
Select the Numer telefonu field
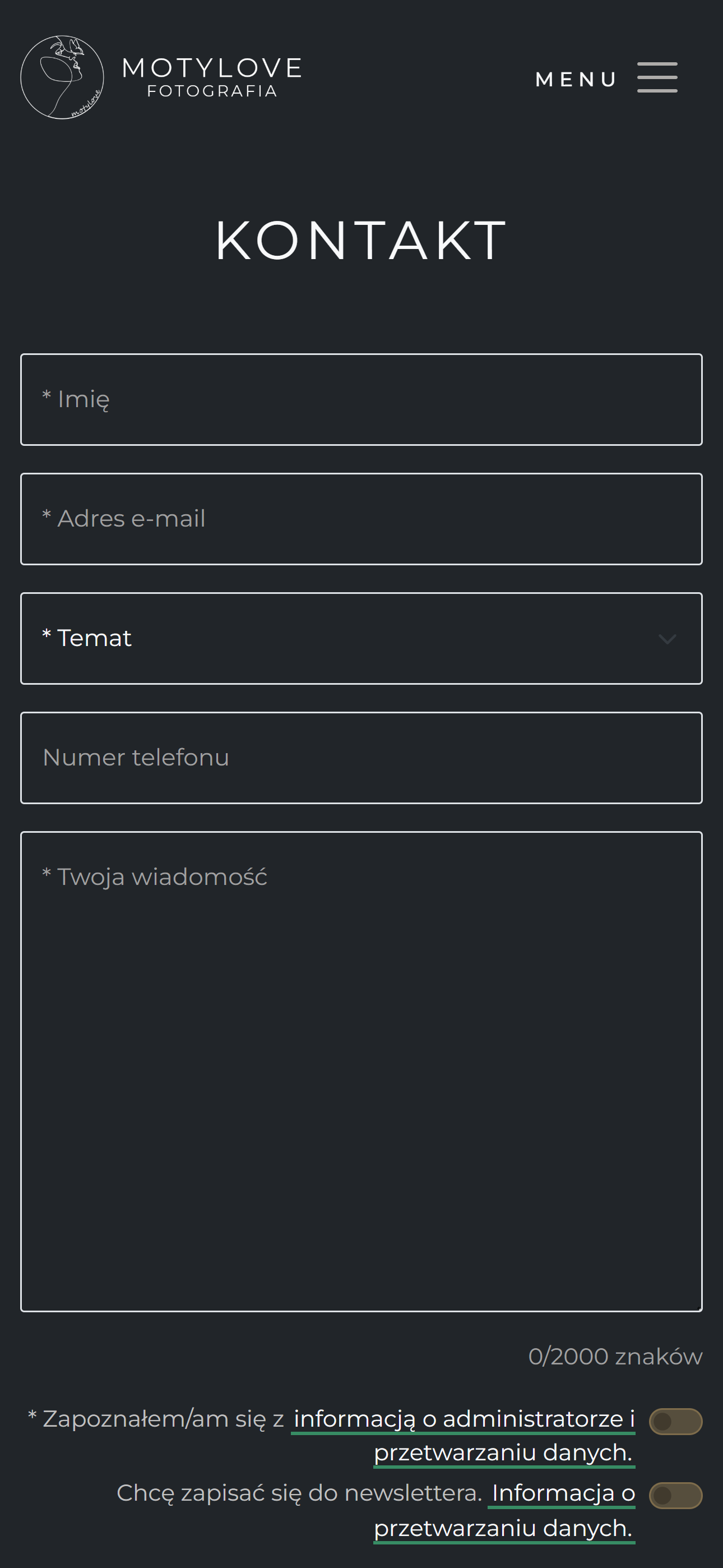361,758
